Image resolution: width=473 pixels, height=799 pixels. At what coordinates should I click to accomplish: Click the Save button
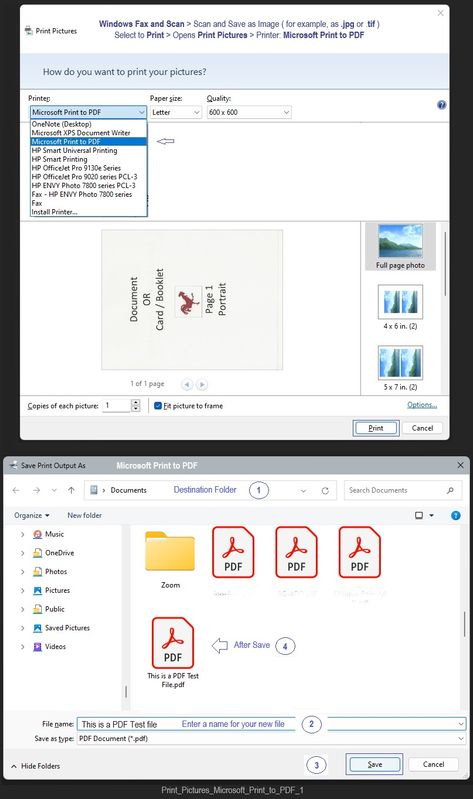click(x=375, y=764)
